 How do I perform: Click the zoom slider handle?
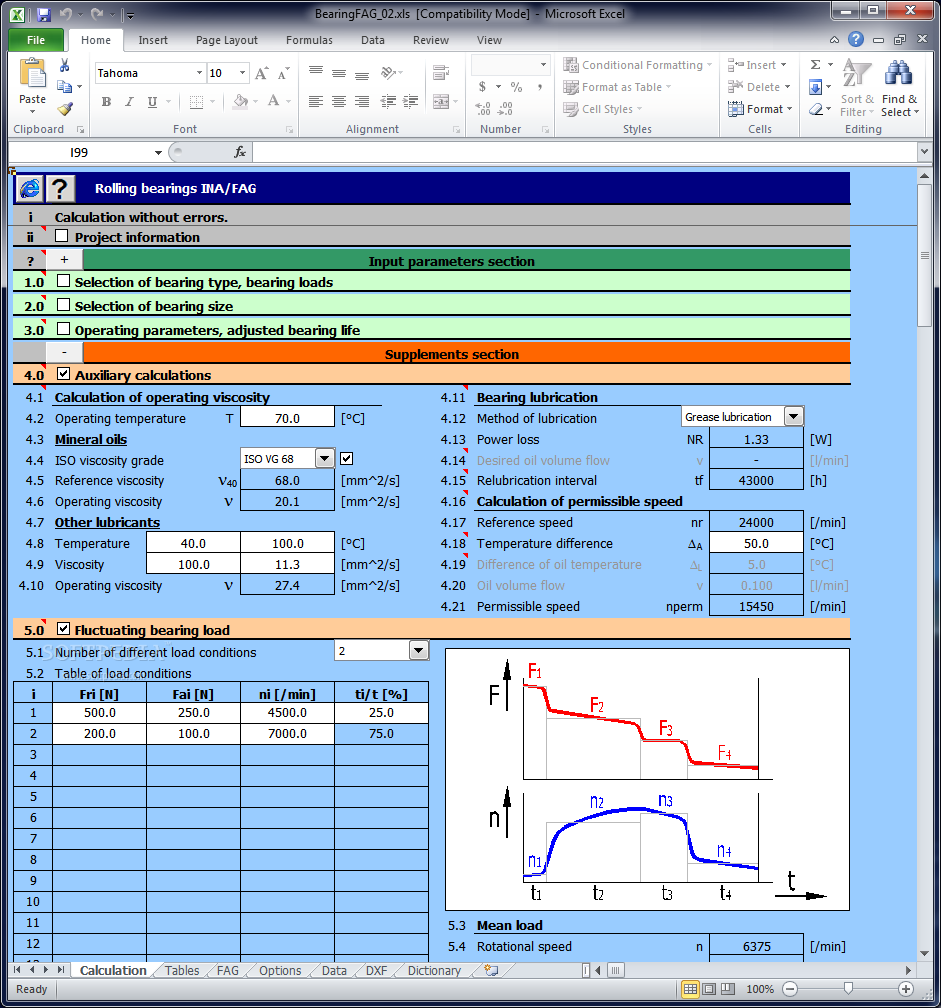click(848, 988)
